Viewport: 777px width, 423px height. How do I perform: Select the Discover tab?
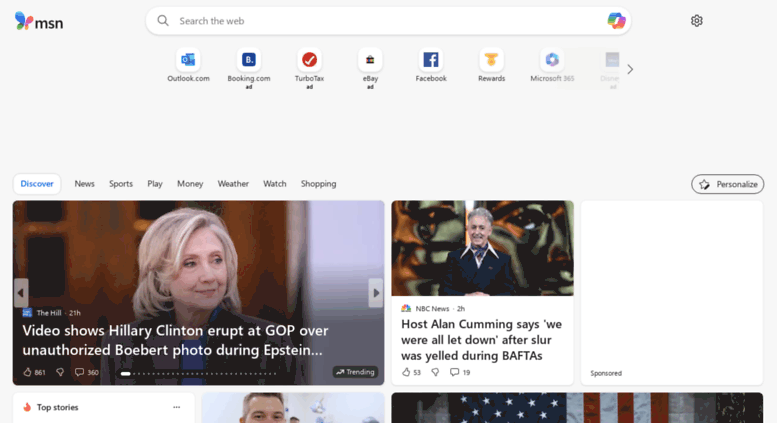37,184
